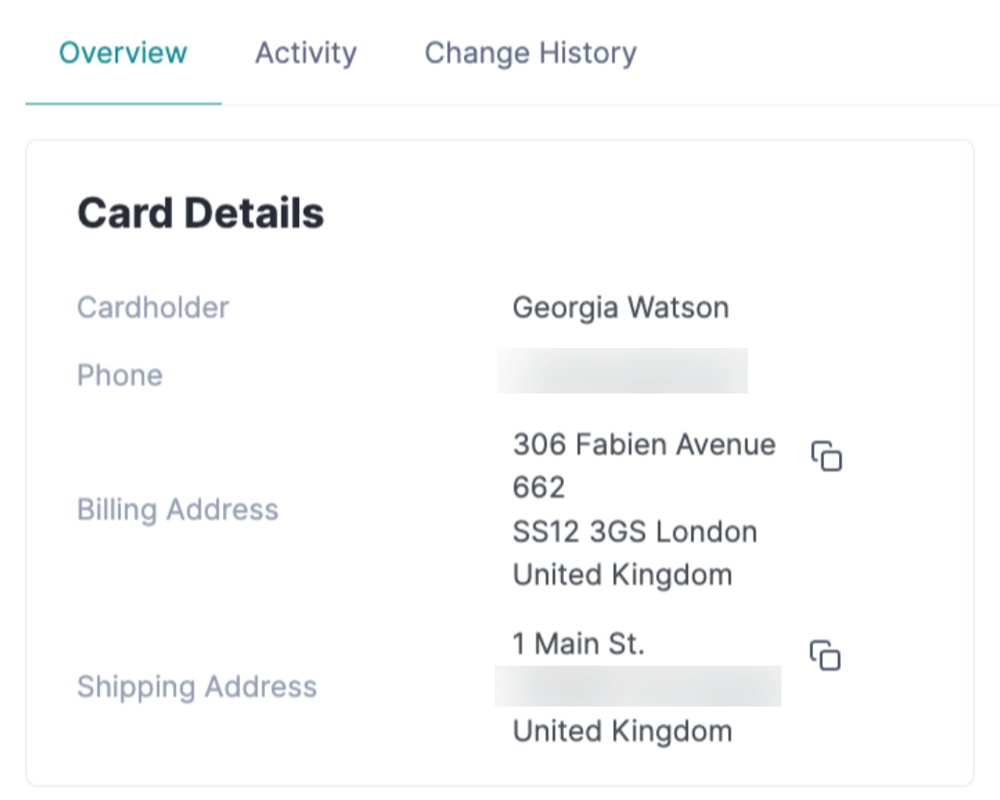Select the Georgia Watson cardholder name
Viewport: 1000px width, 800px height.
click(x=621, y=307)
